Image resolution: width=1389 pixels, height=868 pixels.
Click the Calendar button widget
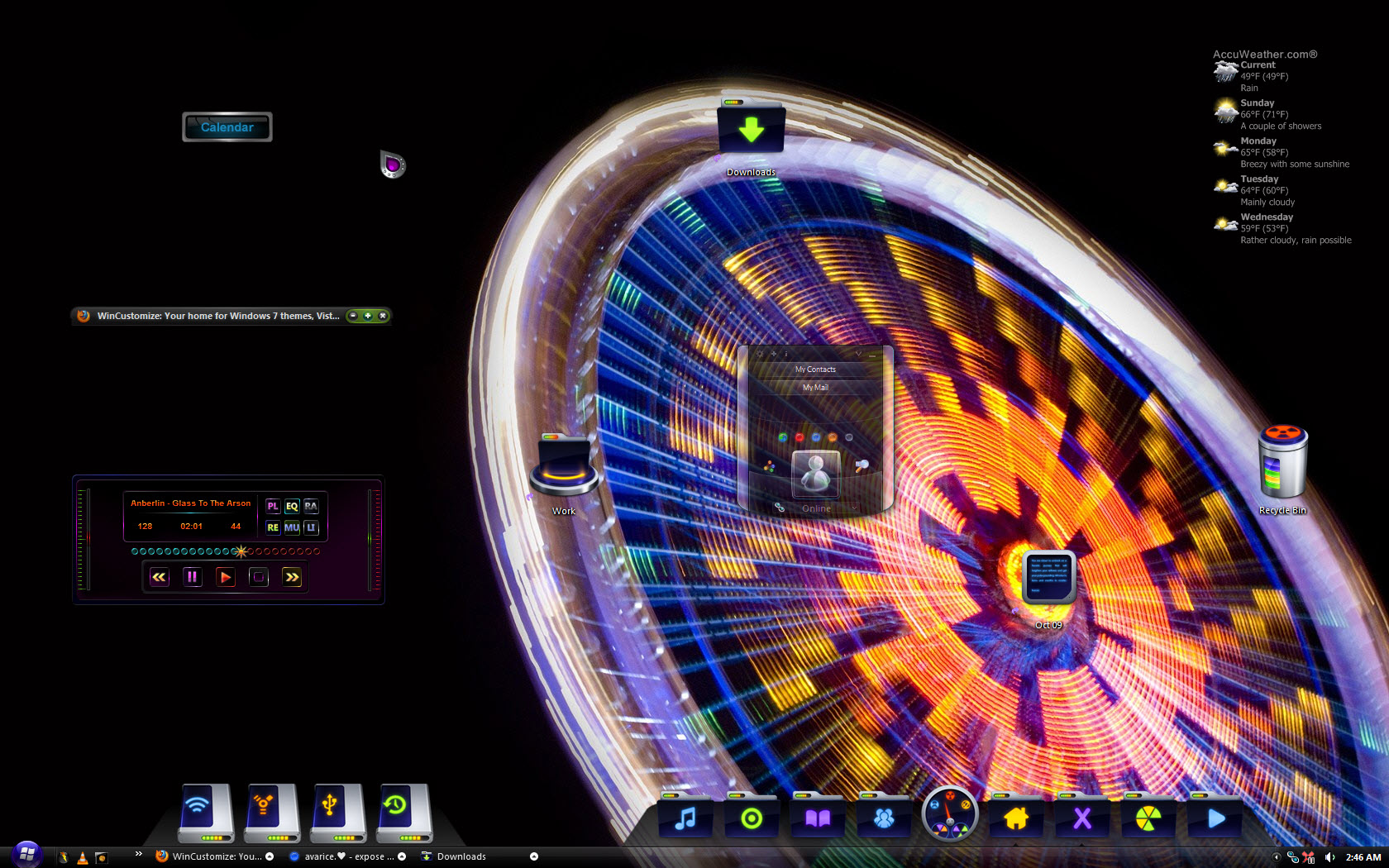pos(227,127)
